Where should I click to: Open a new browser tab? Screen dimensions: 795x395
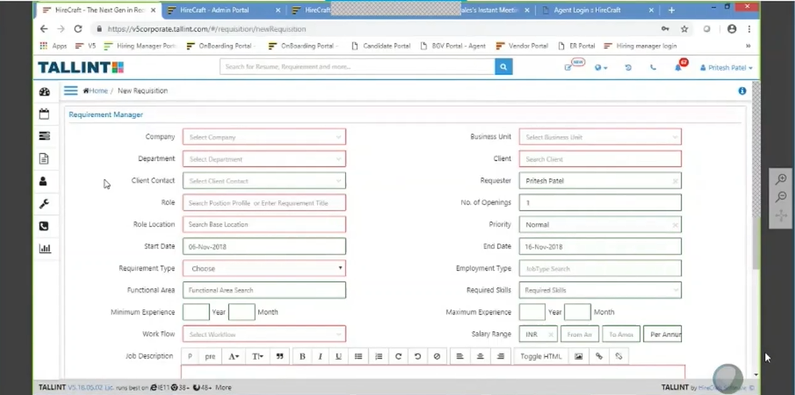671,10
